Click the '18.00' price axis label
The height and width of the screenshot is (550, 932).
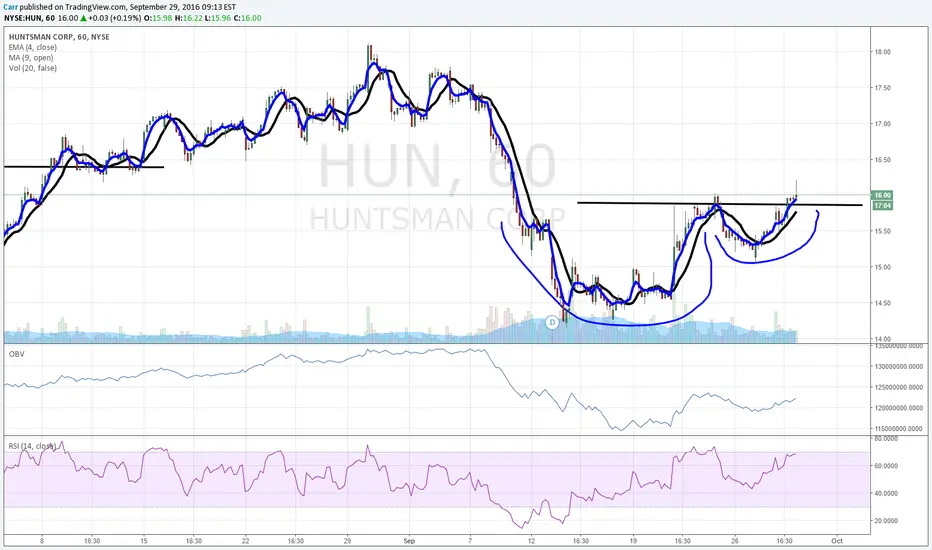(883, 52)
